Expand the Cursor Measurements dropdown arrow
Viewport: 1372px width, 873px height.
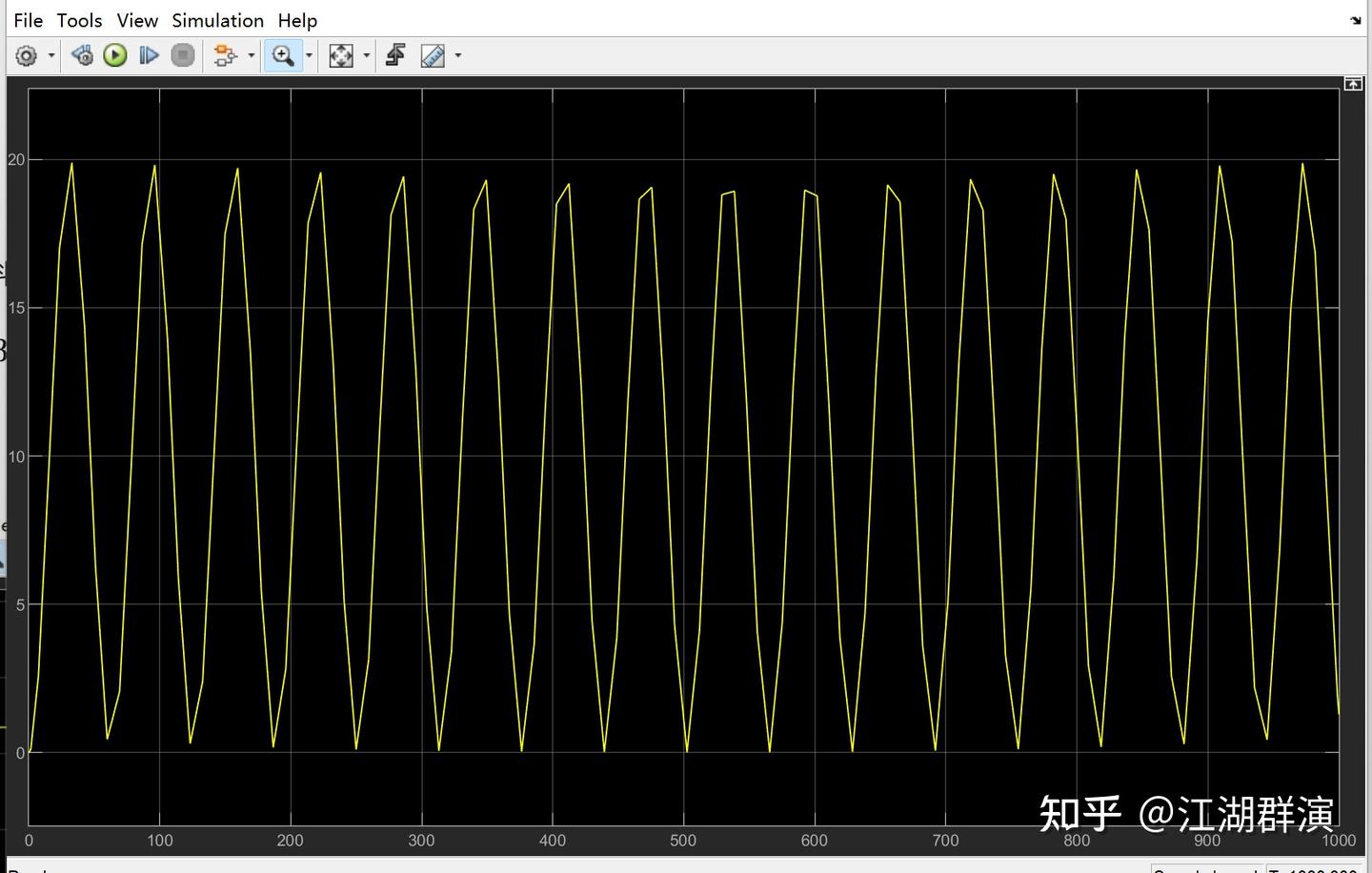(x=458, y=56)
